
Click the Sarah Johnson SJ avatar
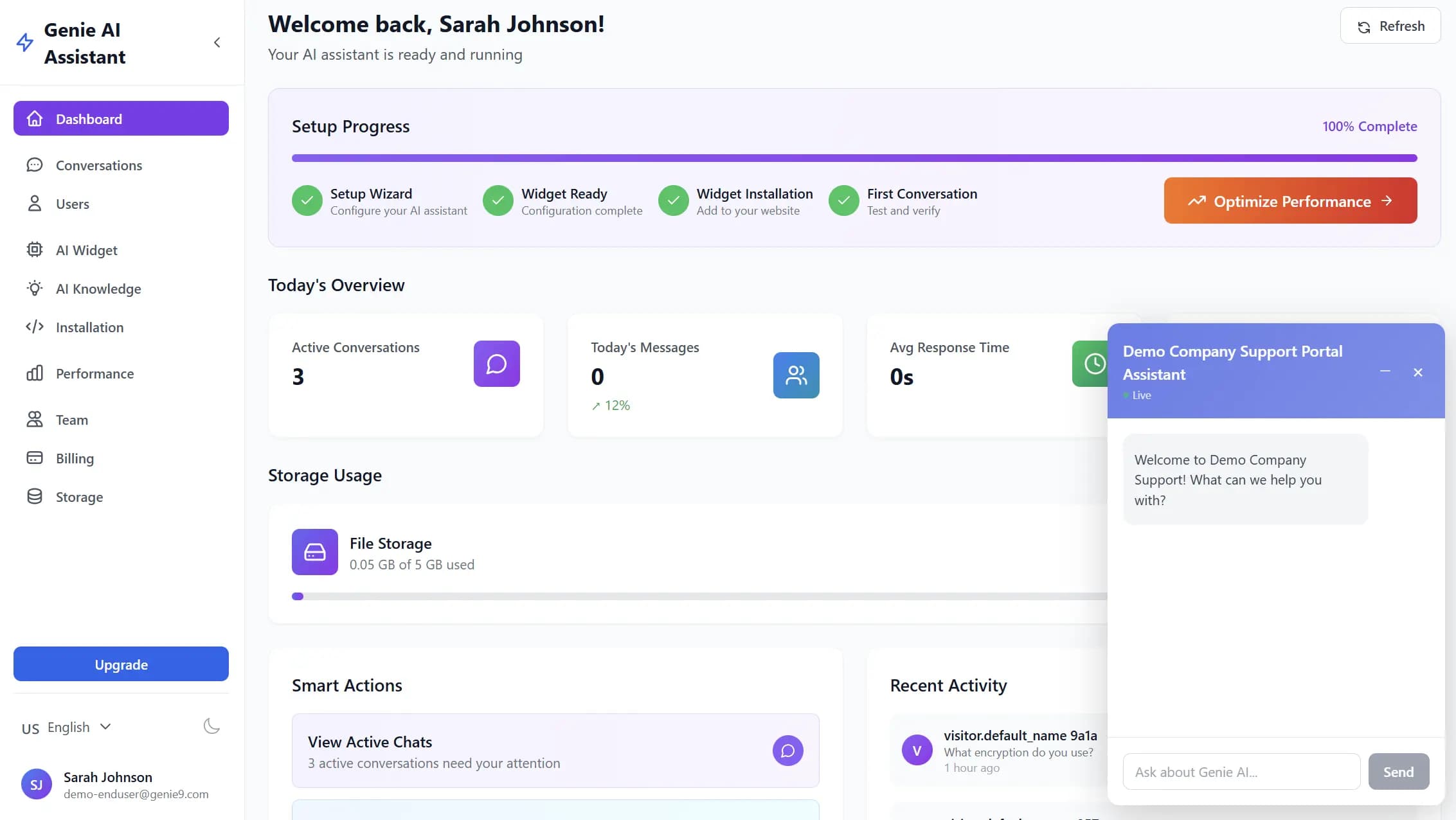[x=37, y=785]
